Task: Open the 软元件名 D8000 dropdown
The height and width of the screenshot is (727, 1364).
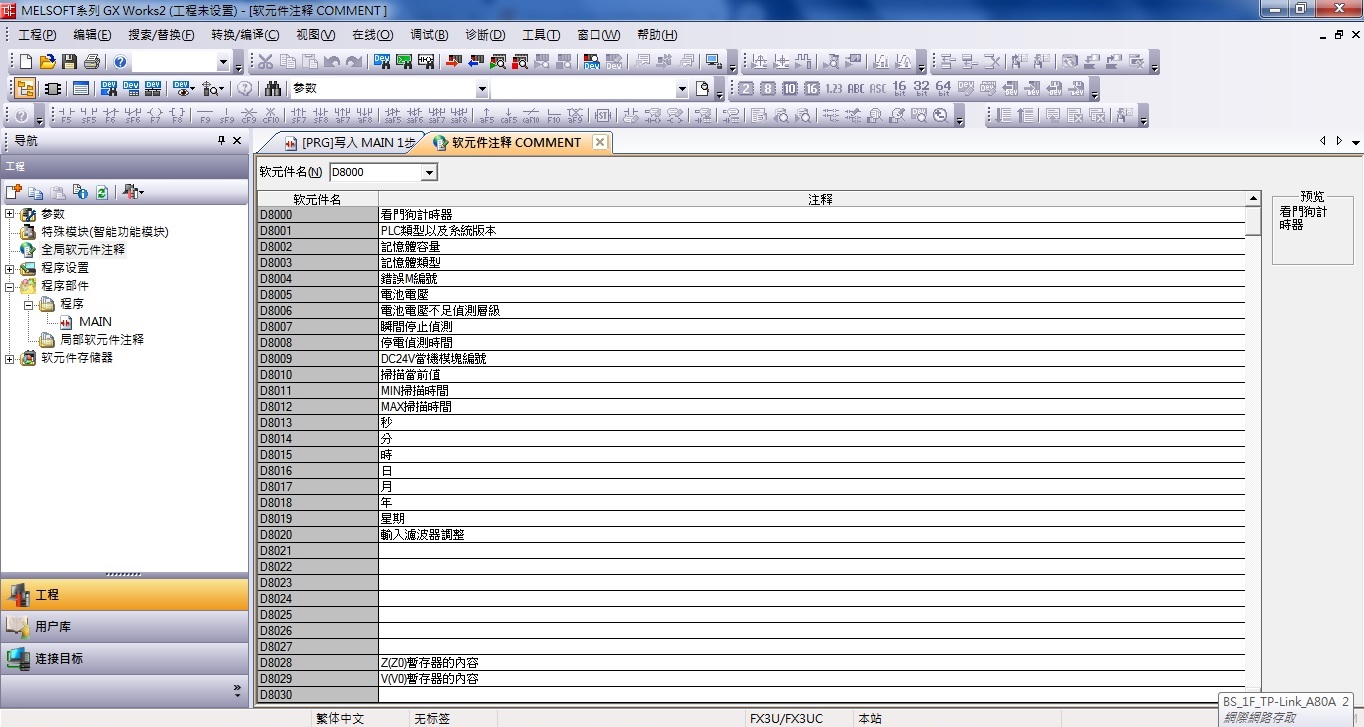Action: [x=429, y=173]
